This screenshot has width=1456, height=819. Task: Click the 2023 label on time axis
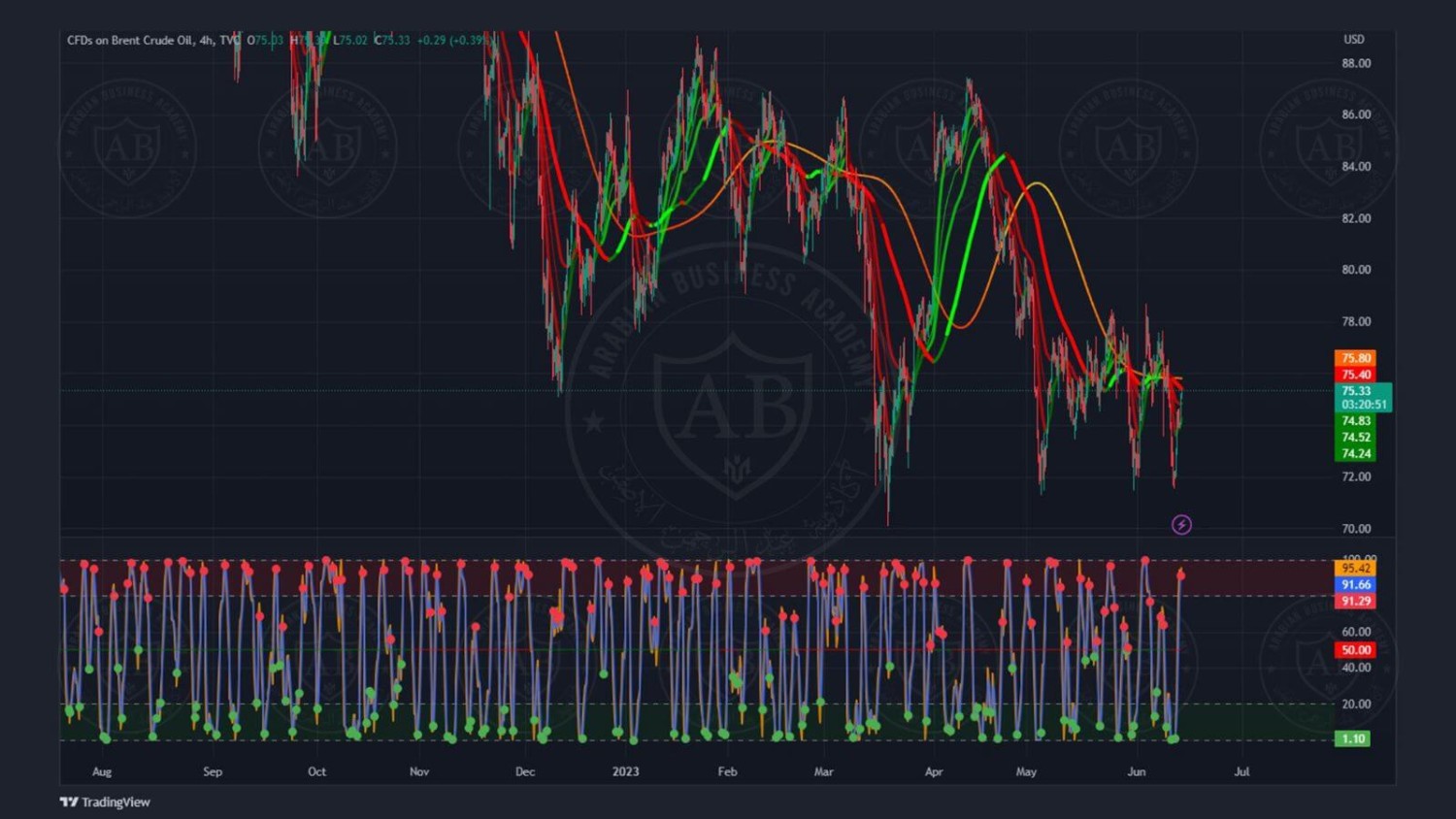pyautogui.click(x=626, y=772)
